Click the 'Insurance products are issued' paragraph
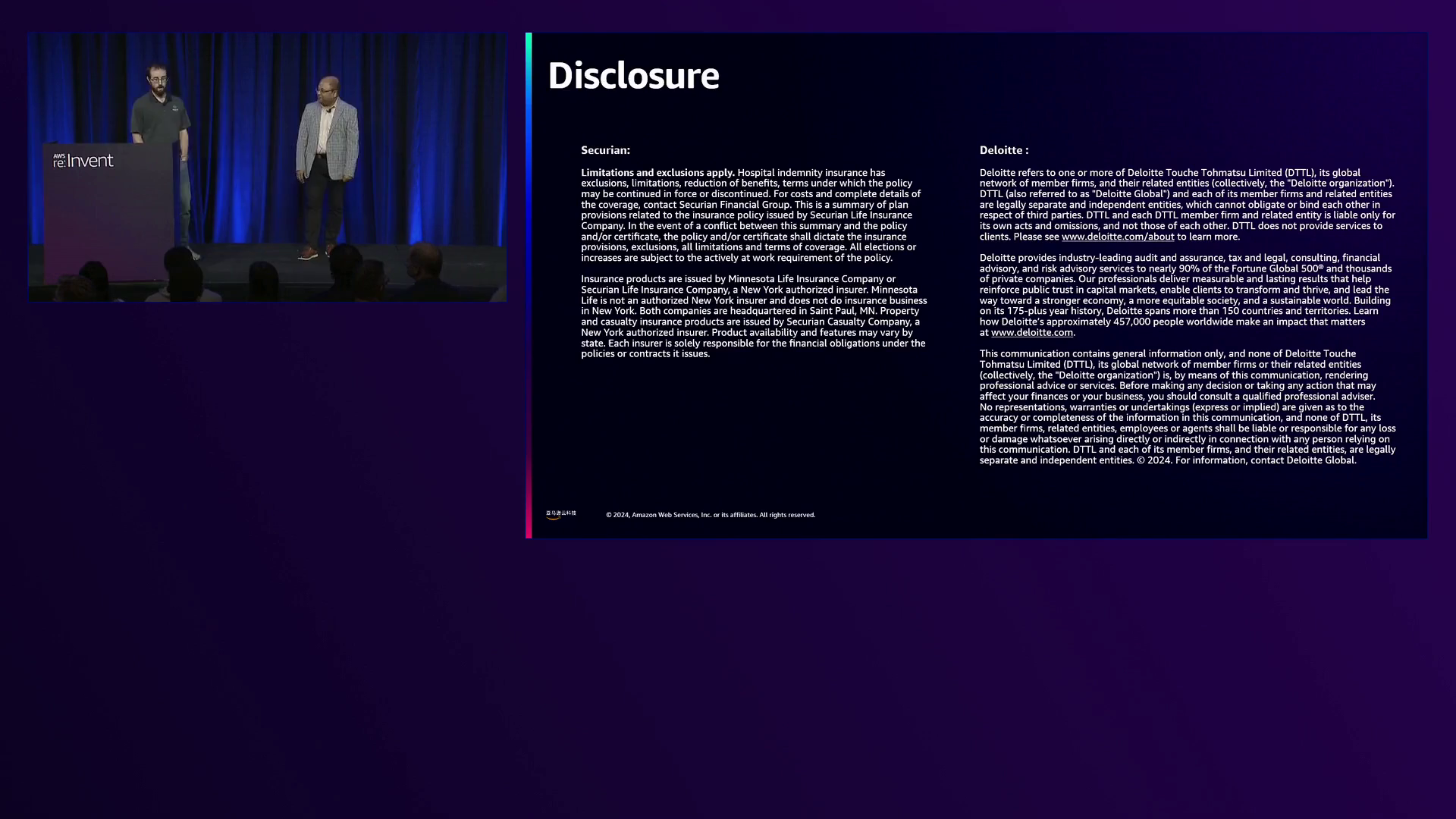 (x=753, y=316)
